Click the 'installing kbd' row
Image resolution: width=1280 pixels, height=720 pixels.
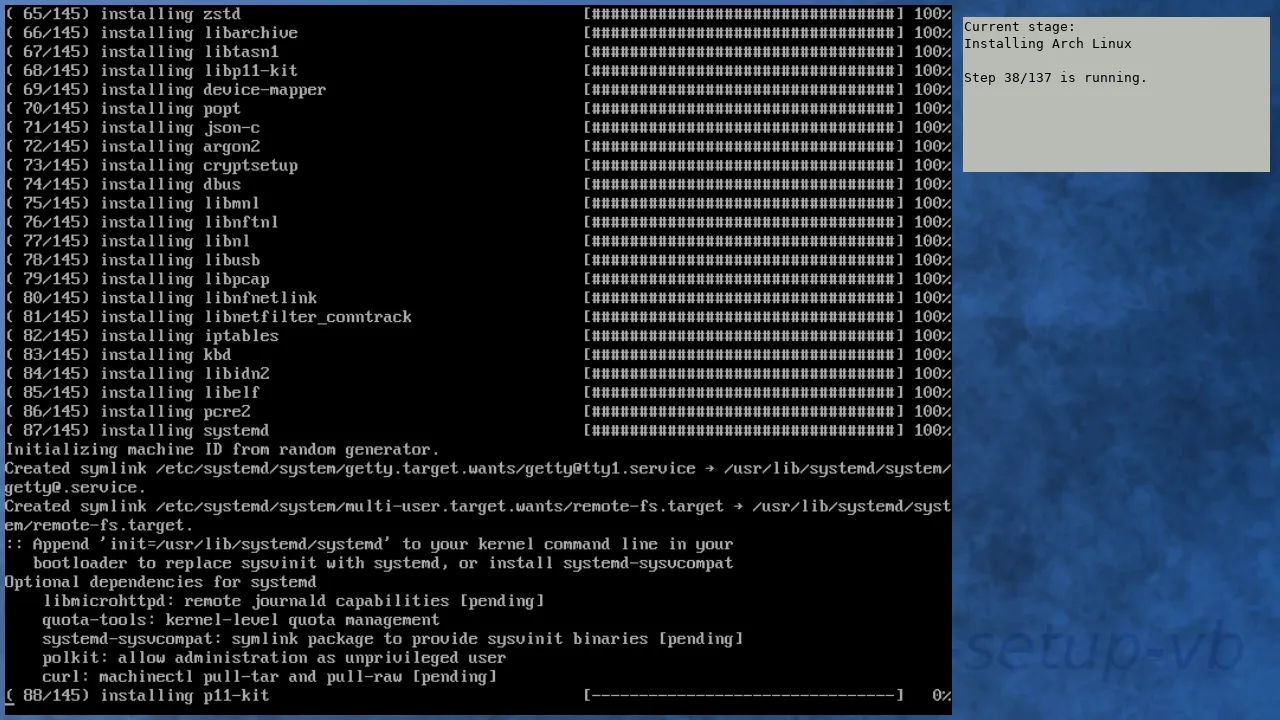coord(478,356)
